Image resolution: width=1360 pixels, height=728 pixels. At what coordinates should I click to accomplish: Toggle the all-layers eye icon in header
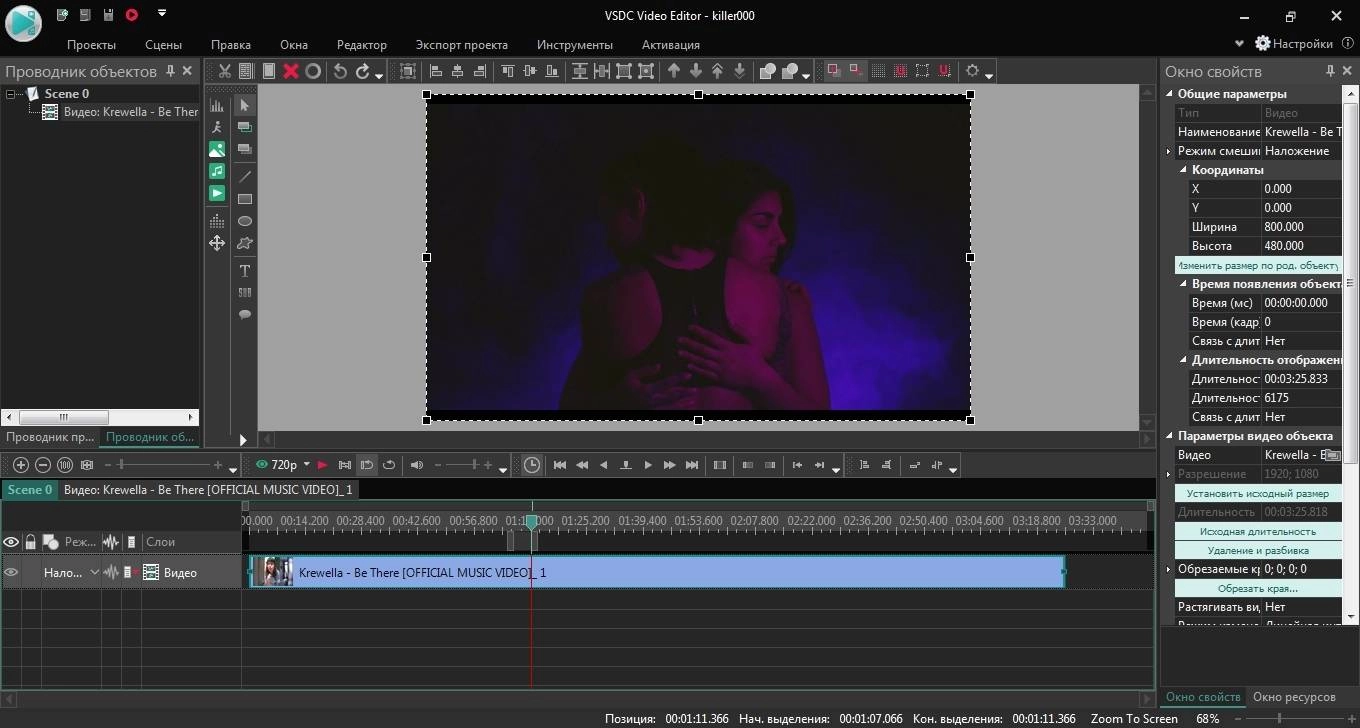(11, 542)
